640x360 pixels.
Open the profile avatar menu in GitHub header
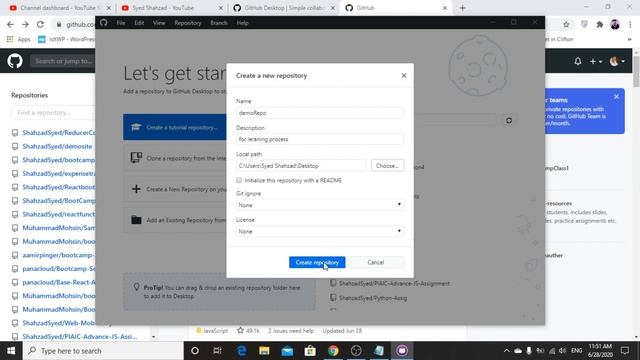[617, 61]
